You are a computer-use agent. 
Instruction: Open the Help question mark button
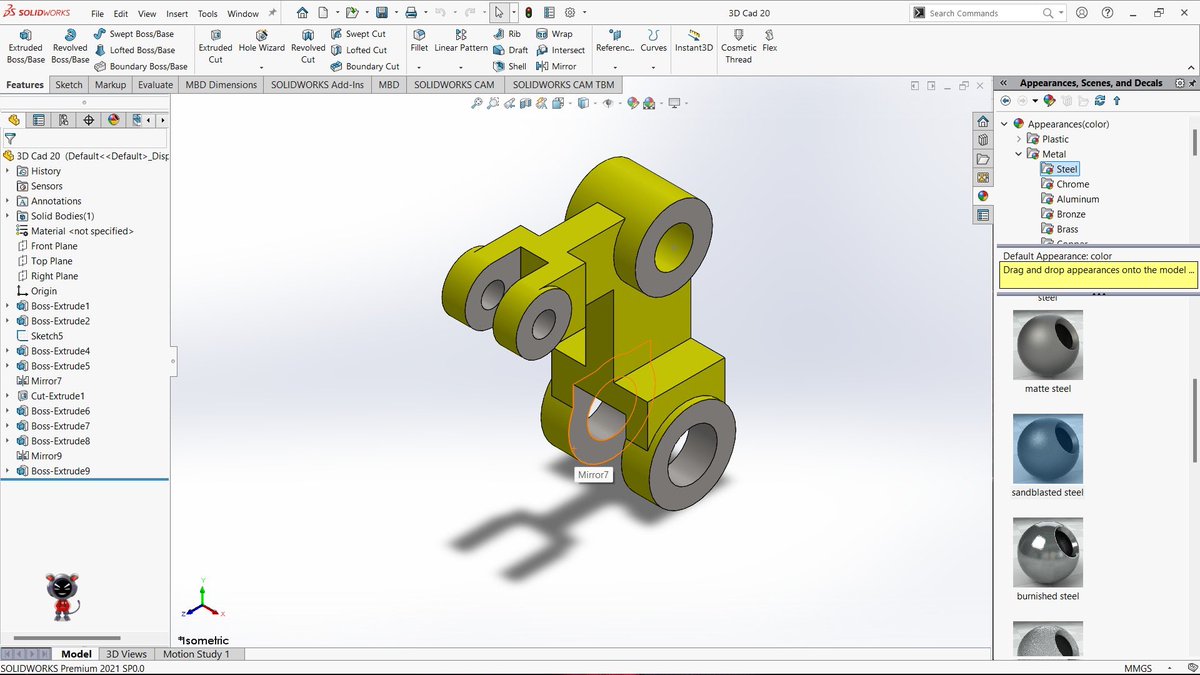tap(1106, 12)
